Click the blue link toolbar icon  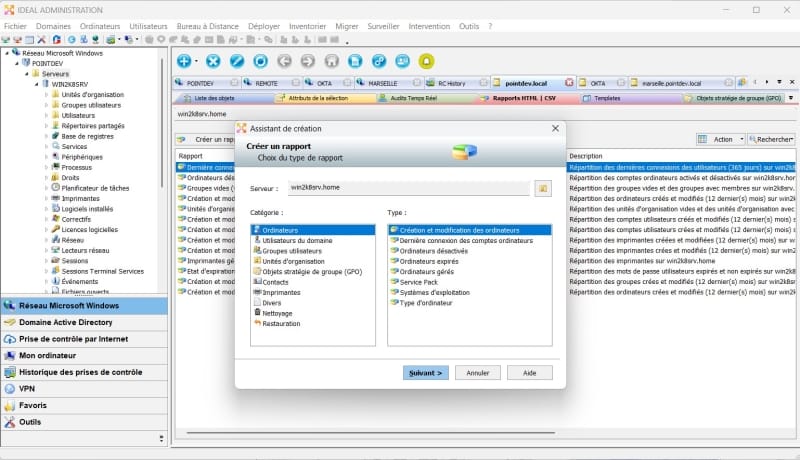click(379, 61)
